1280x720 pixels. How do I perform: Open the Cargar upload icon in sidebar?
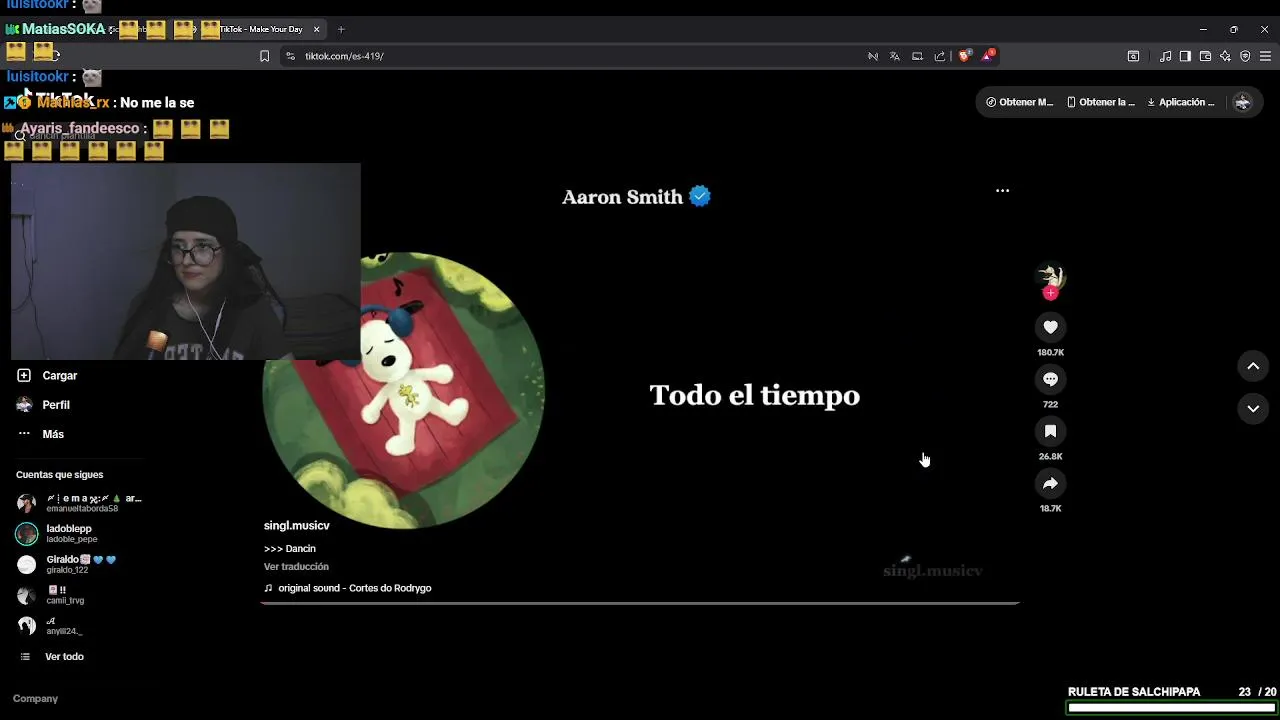pos(24,375)
